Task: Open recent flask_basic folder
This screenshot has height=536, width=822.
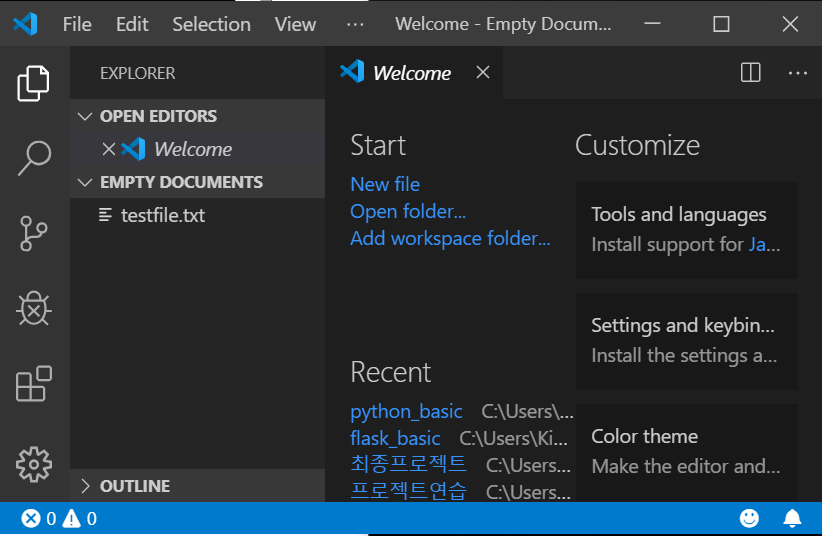Action: (x=395, y=438)
